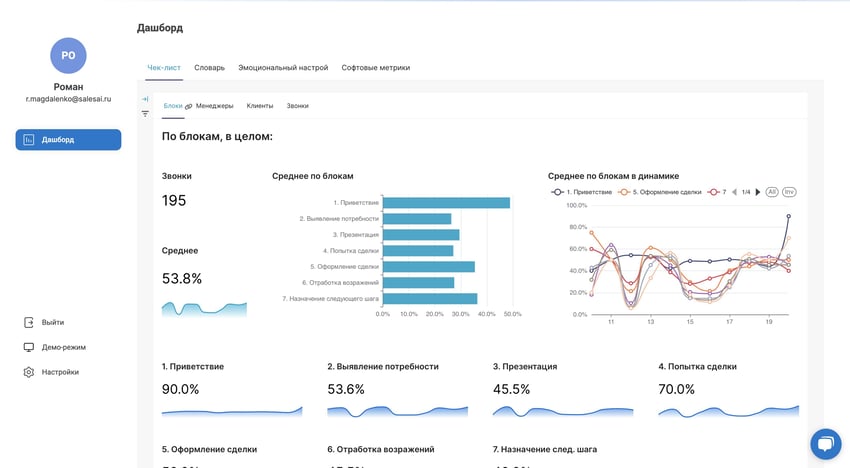Viewport: 850px width, 468px height.
Task: Open the chat widget bubble
Action: (825, 443)
